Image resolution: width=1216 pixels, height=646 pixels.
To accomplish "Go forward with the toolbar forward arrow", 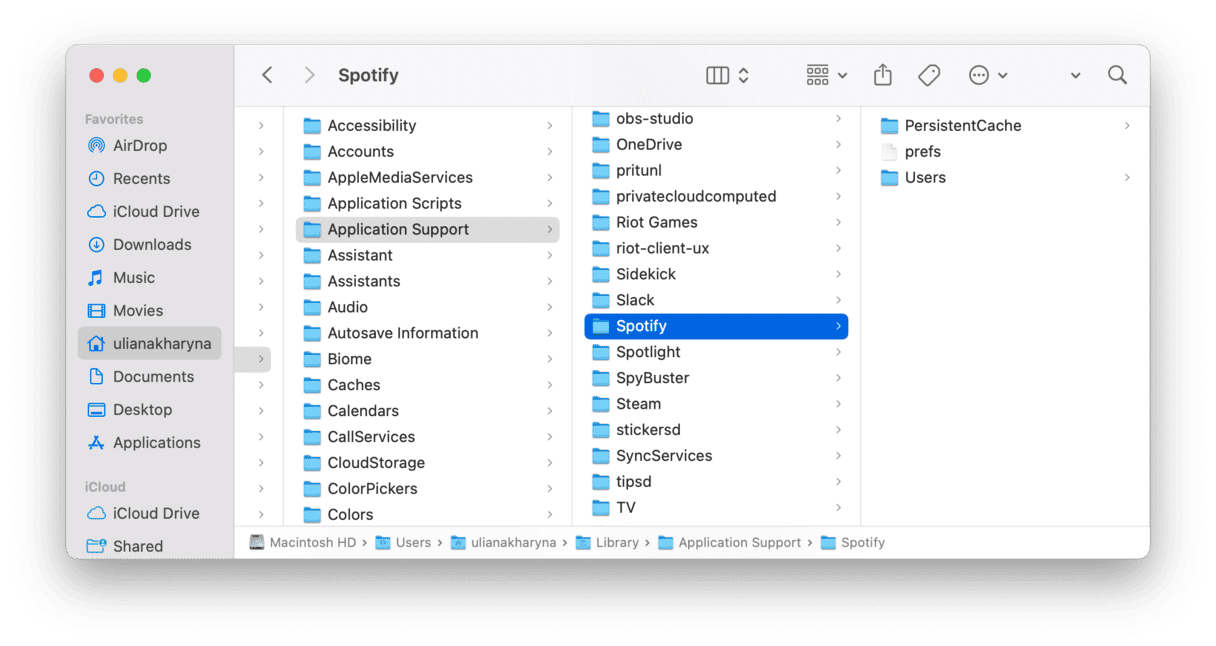I will click(x=309, y=75).
